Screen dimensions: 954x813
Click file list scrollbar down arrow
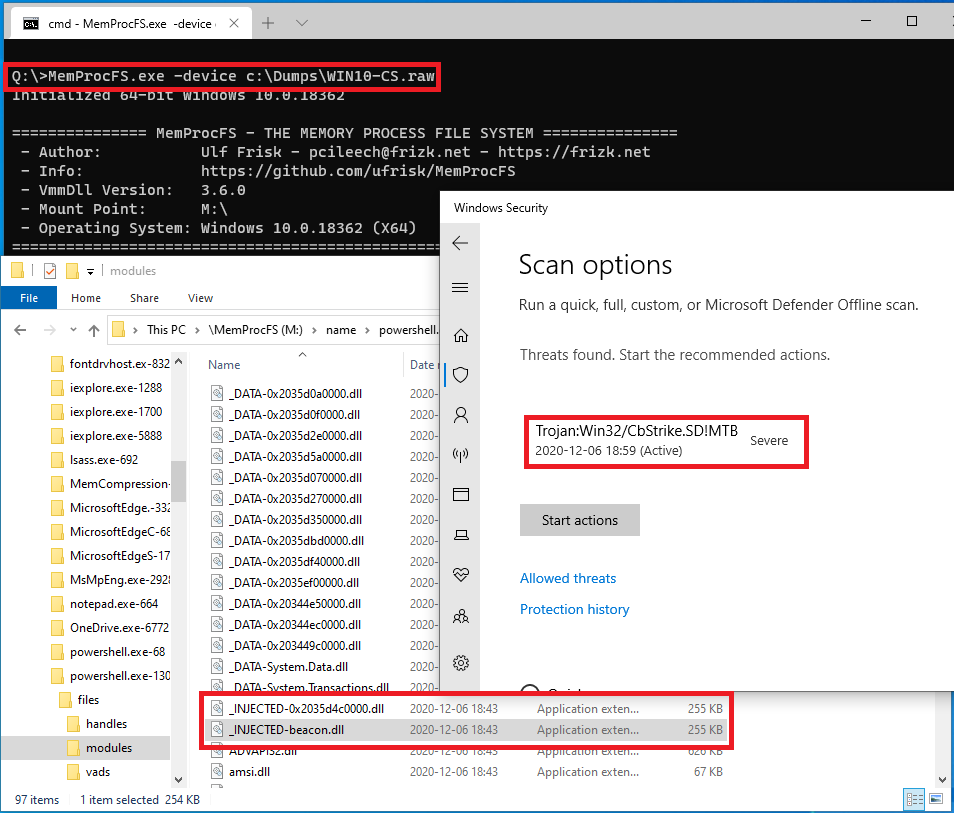pos(942,780)
